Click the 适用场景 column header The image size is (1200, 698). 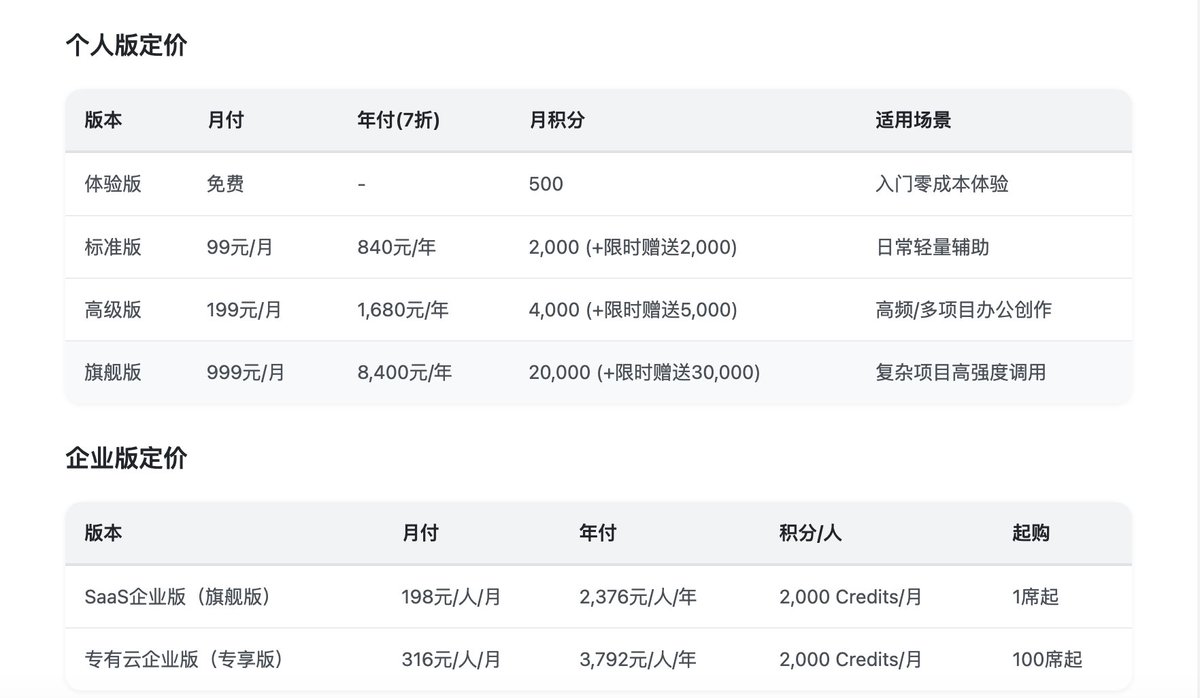tap(913, 120)
